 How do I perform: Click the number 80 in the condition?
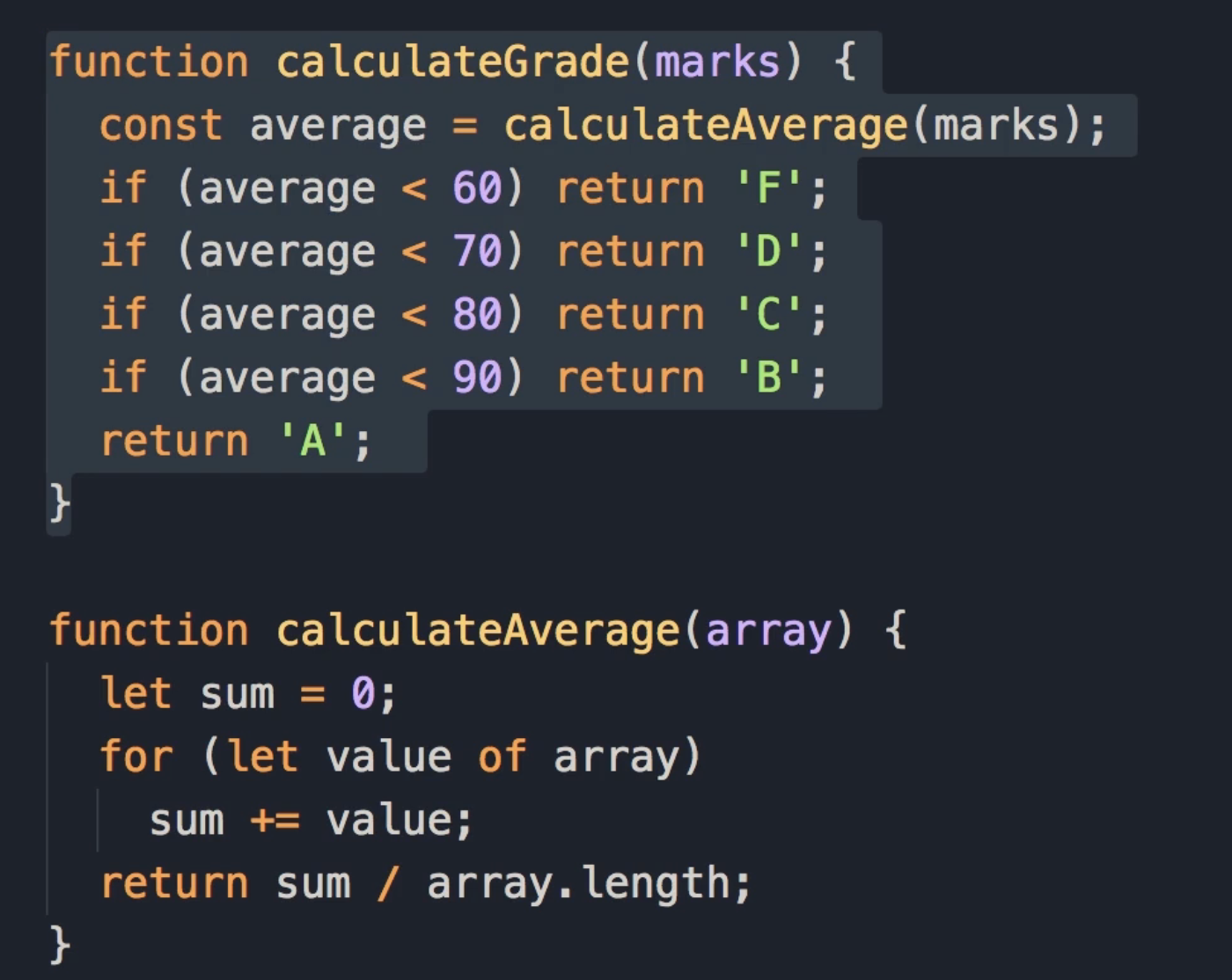click(477, 315)
